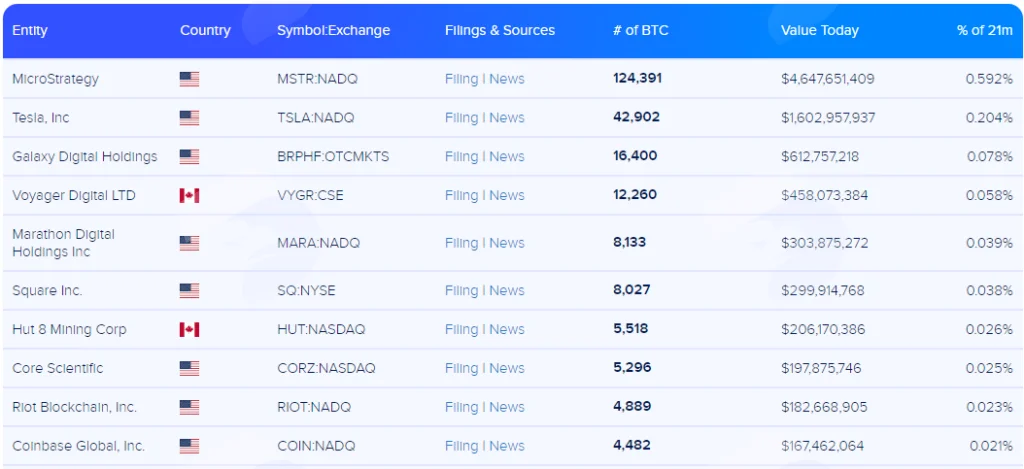Sort by the # of BTC column header
This screenshot has width=1024, height=469.
641,30
